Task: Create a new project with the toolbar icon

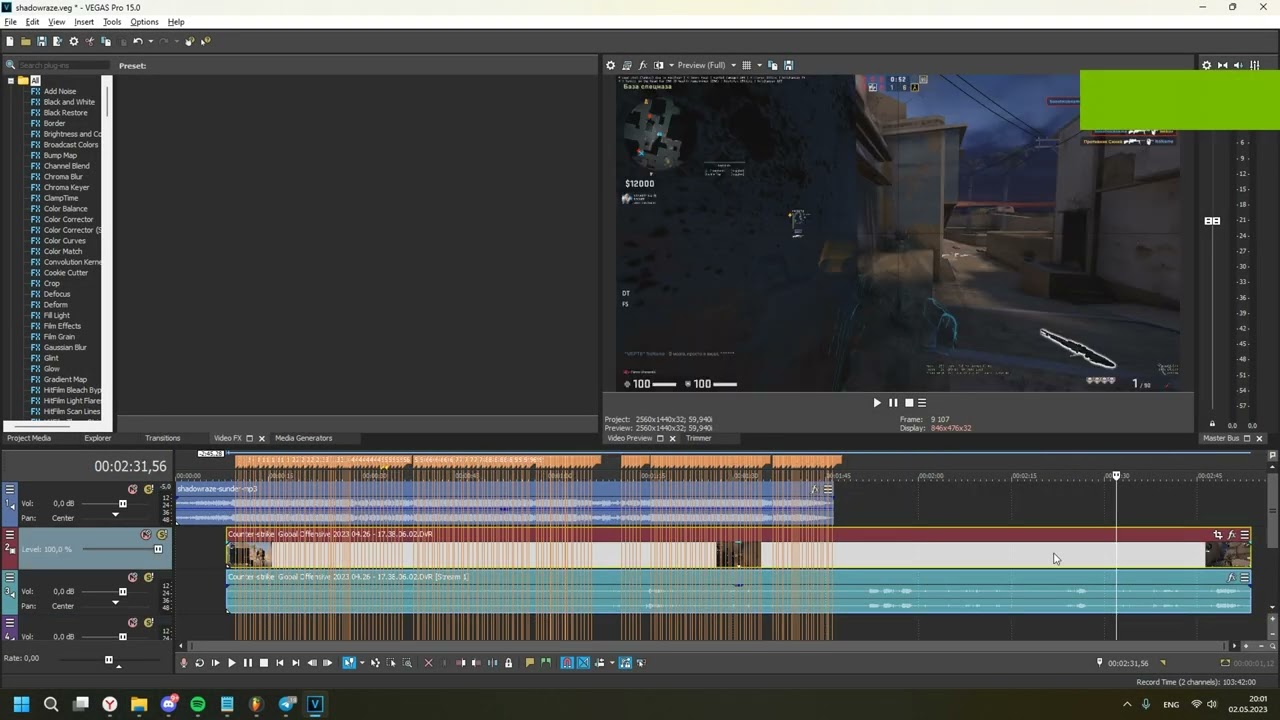Action: [x=10, y=41]
